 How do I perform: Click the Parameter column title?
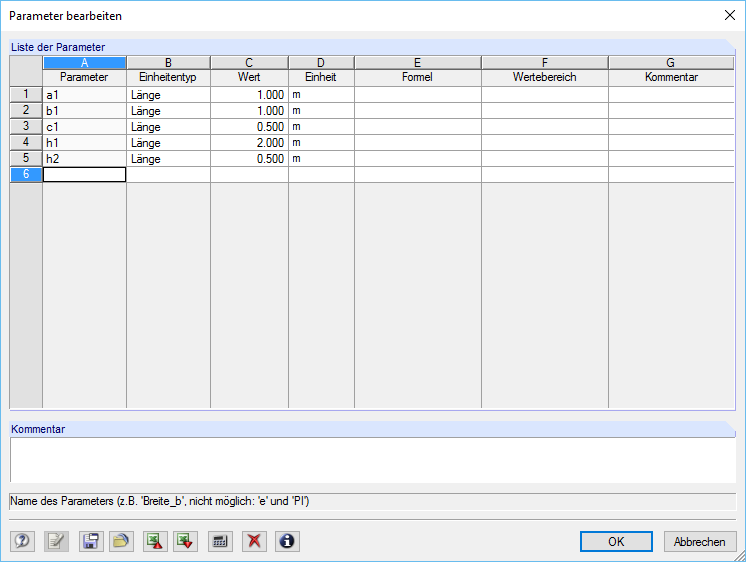(84, 77)
